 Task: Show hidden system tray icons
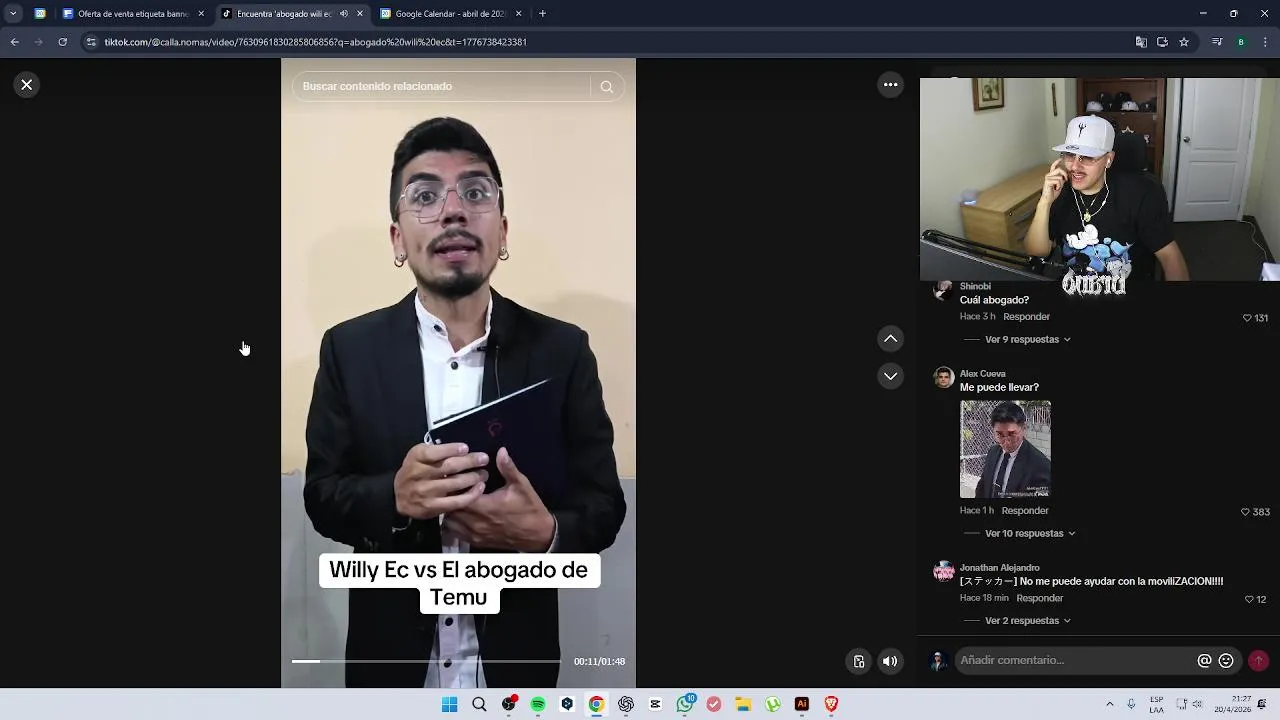click(x=1109, y=704)
